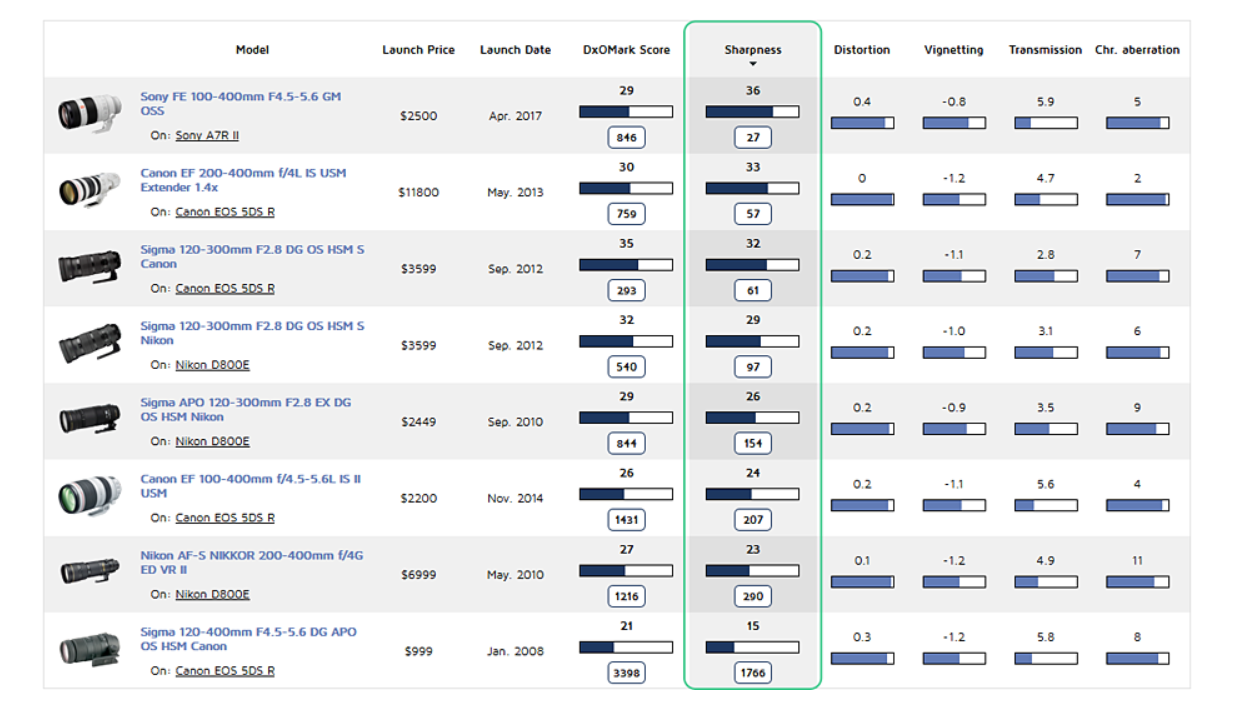
Task: Open the Sony A7R II camera link
Action: (x=207, y=135)
